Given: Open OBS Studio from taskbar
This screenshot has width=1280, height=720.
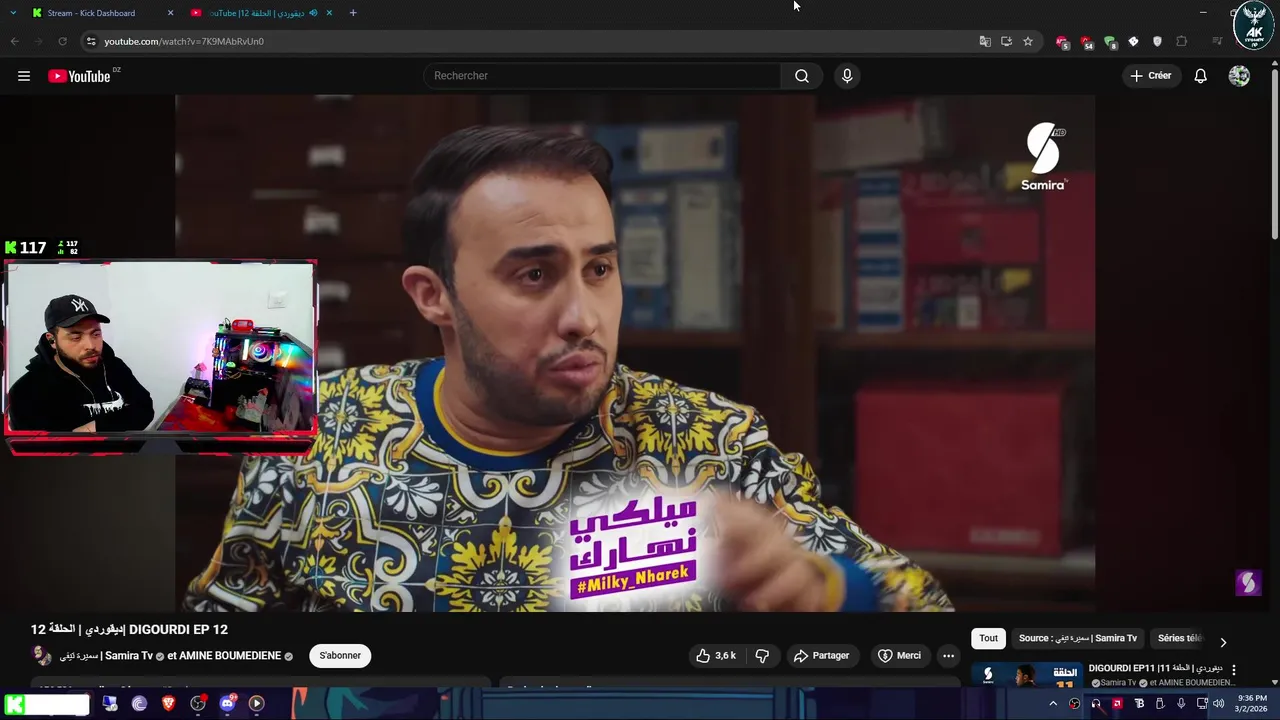Looking at the screenshot, I should point(198,704).
